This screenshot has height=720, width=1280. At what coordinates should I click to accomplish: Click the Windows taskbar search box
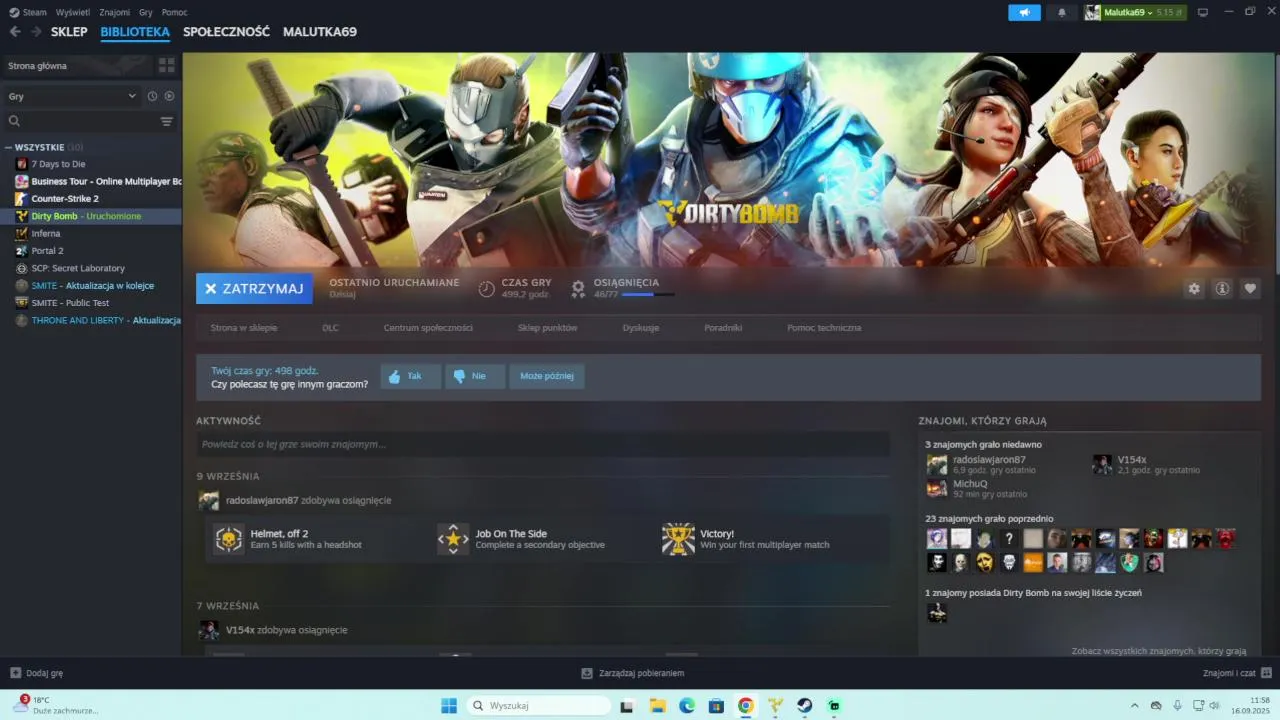click(538, 705)
